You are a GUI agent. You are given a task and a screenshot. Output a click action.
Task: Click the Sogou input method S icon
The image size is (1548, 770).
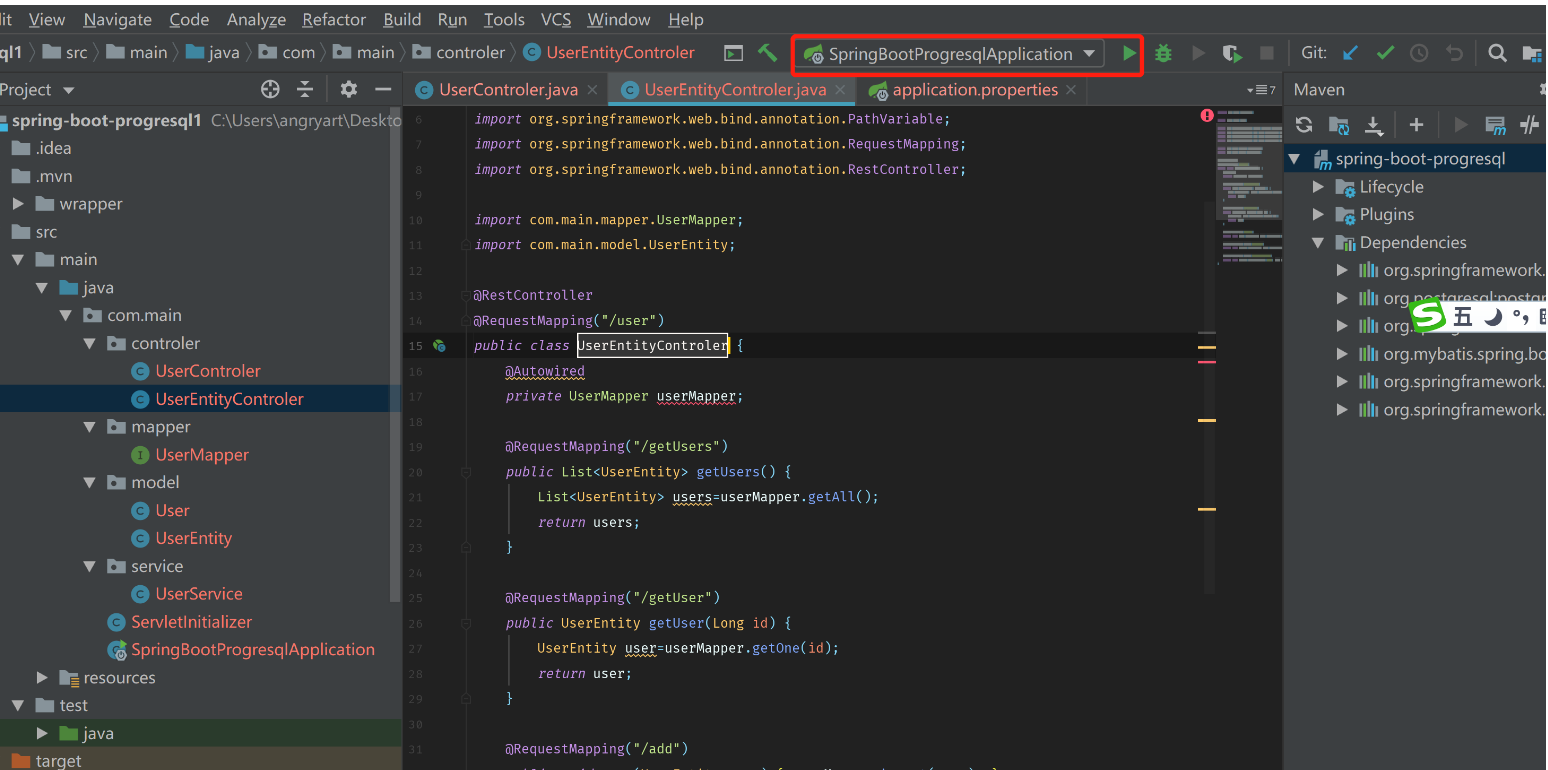(x=1428, y=316)
